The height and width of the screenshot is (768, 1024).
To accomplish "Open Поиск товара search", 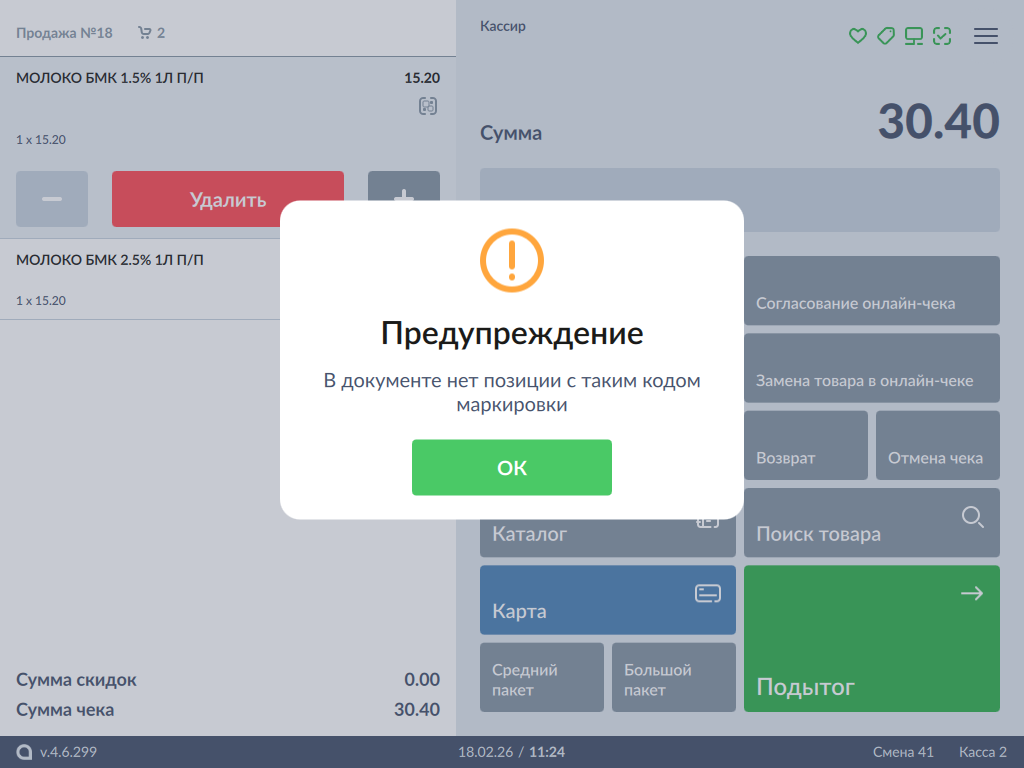I will tap(871, 522).
